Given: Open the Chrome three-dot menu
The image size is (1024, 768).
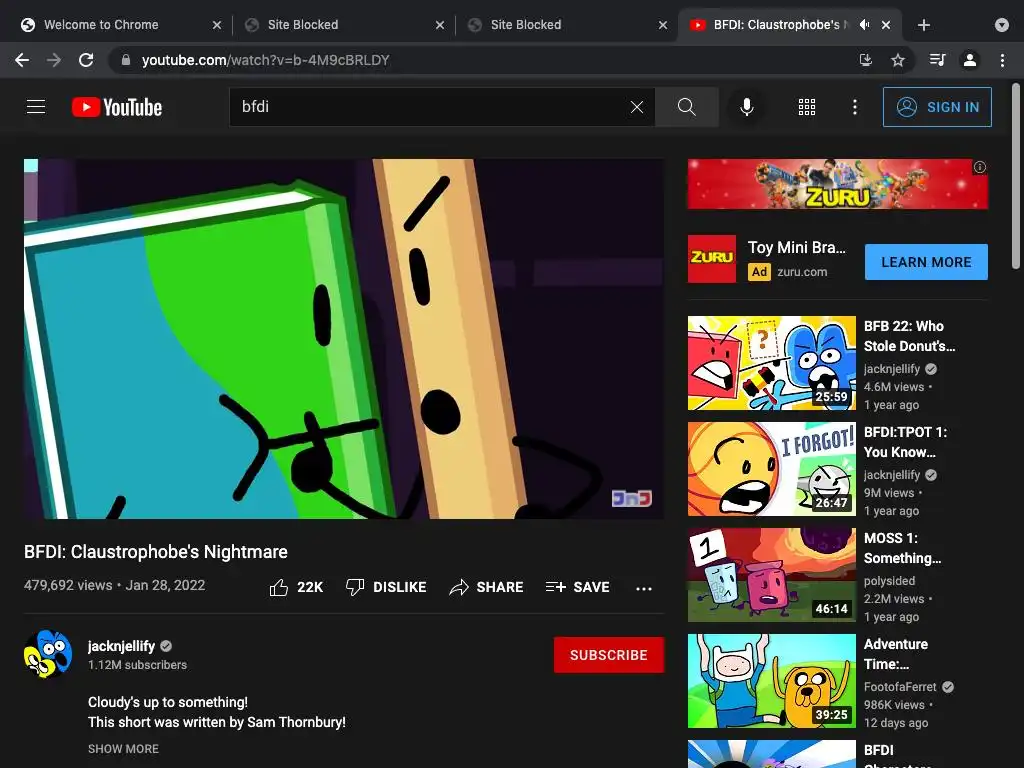Looking at the screenshot, I should point(1002,60).
